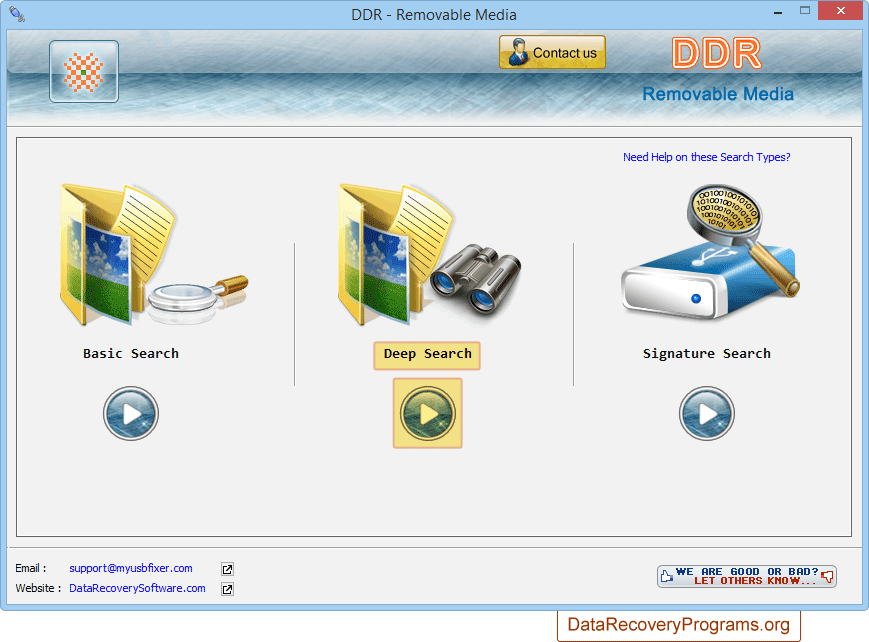Click external-link icon beside the website address
The height and width of the screenshot is (642, 869).
[227, 589]
